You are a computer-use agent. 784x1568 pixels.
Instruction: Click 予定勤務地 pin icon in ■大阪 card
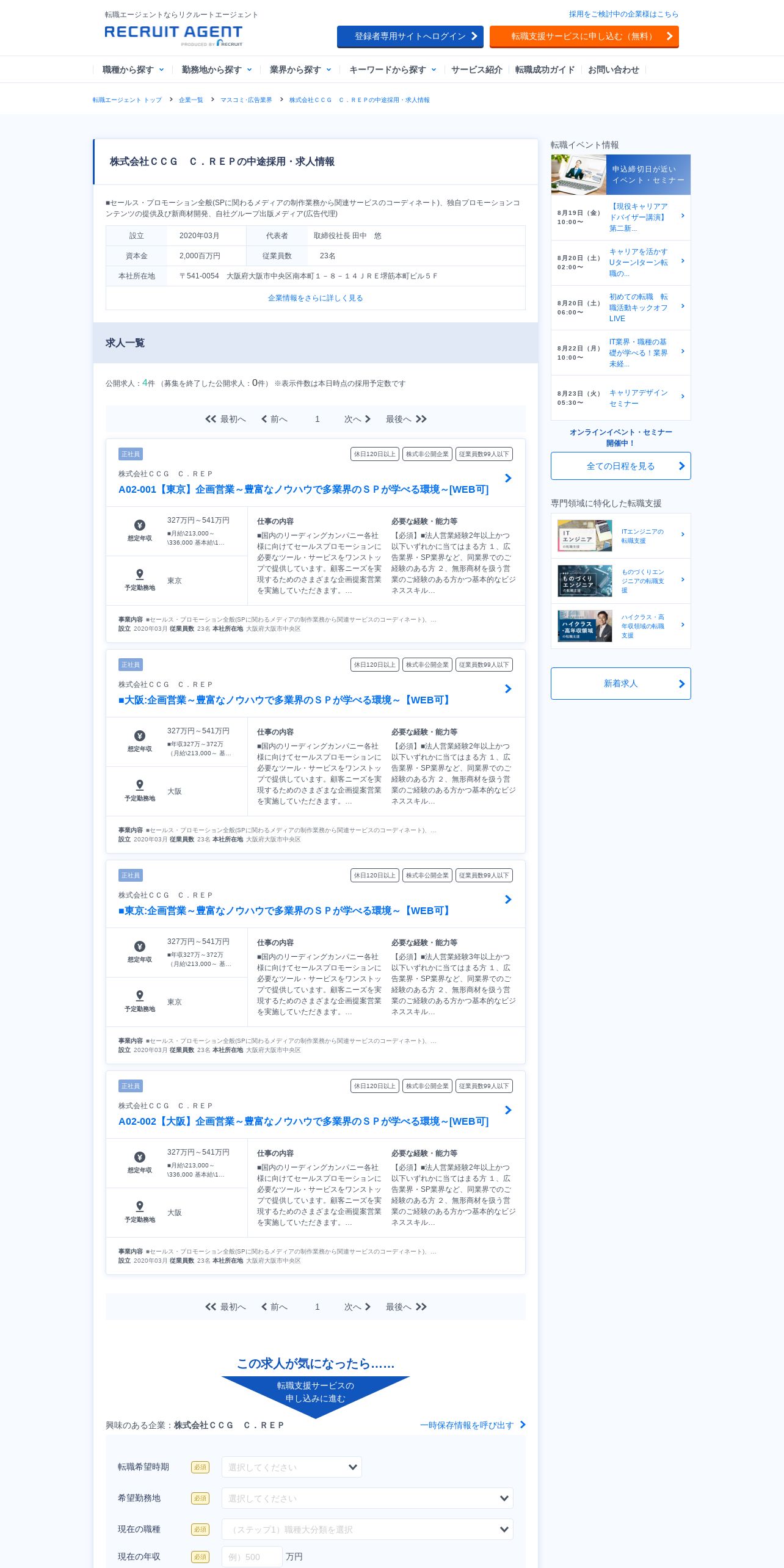click(x=140, y=785)
